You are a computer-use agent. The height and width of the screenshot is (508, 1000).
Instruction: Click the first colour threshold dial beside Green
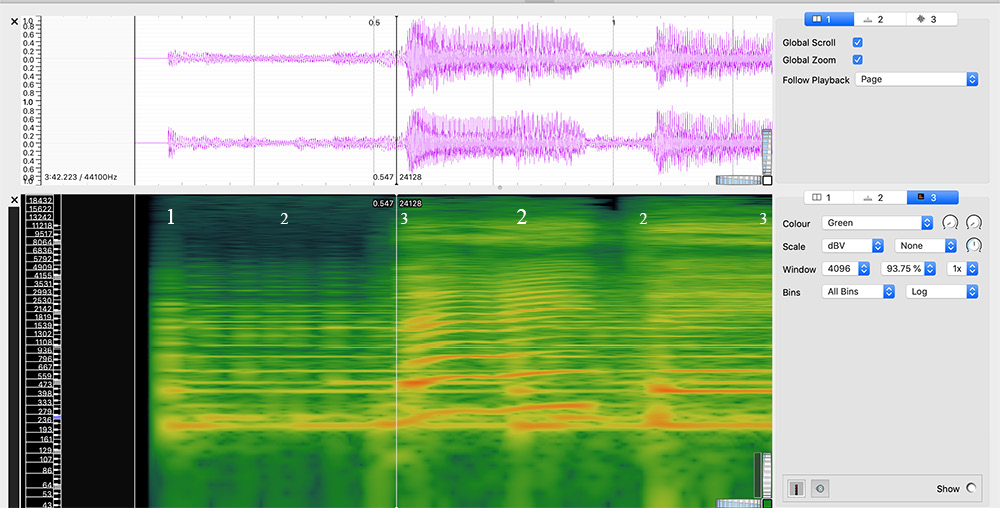coord(950,222)
